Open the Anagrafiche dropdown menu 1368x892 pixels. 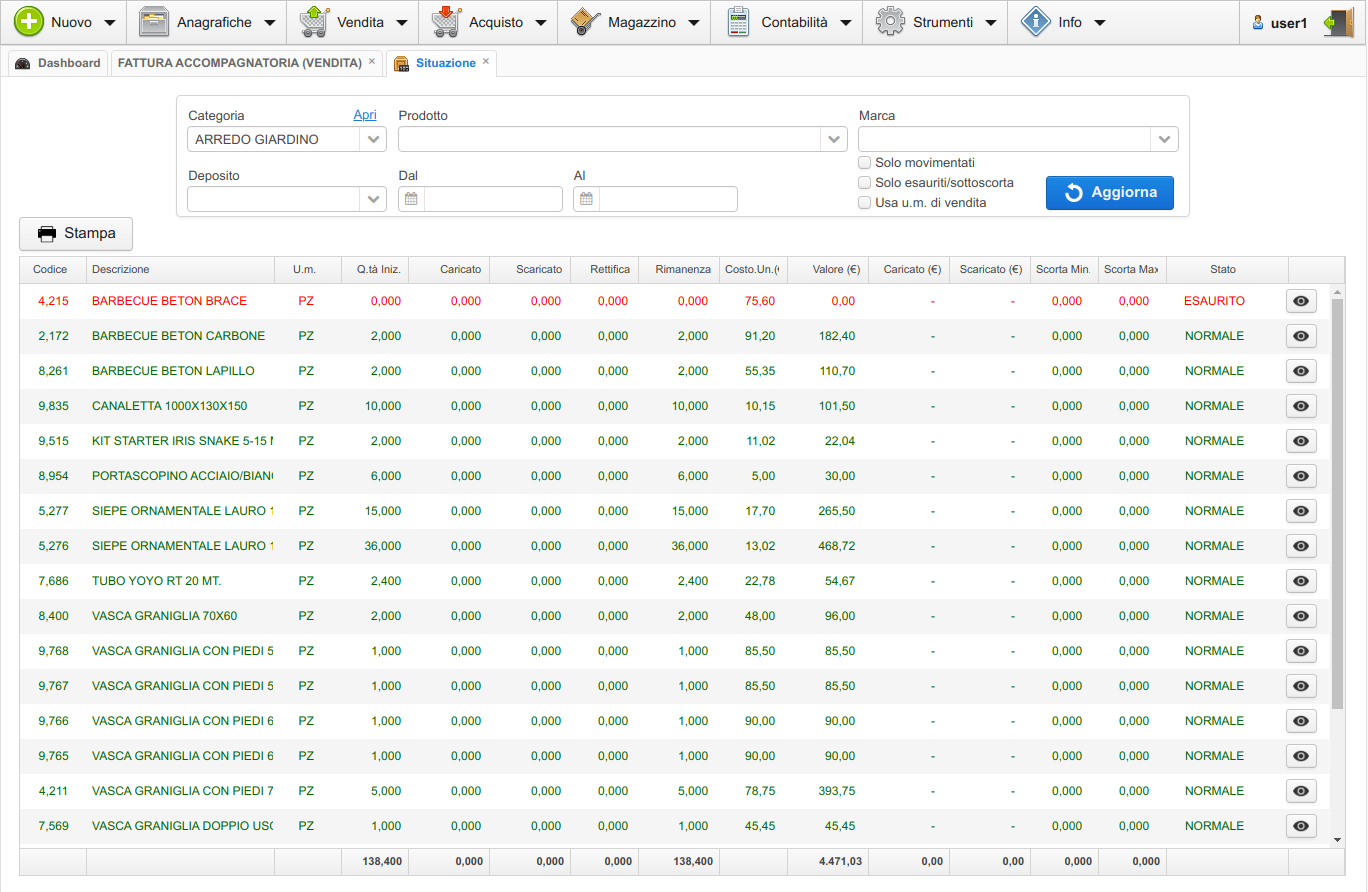(x=268, y=23)
